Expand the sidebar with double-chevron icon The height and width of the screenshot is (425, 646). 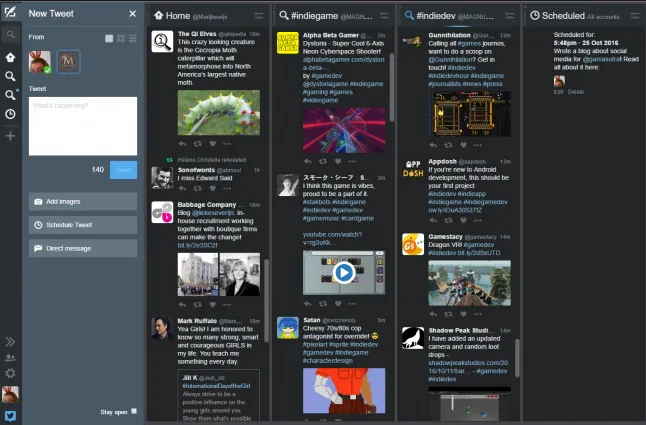[10, 341]
